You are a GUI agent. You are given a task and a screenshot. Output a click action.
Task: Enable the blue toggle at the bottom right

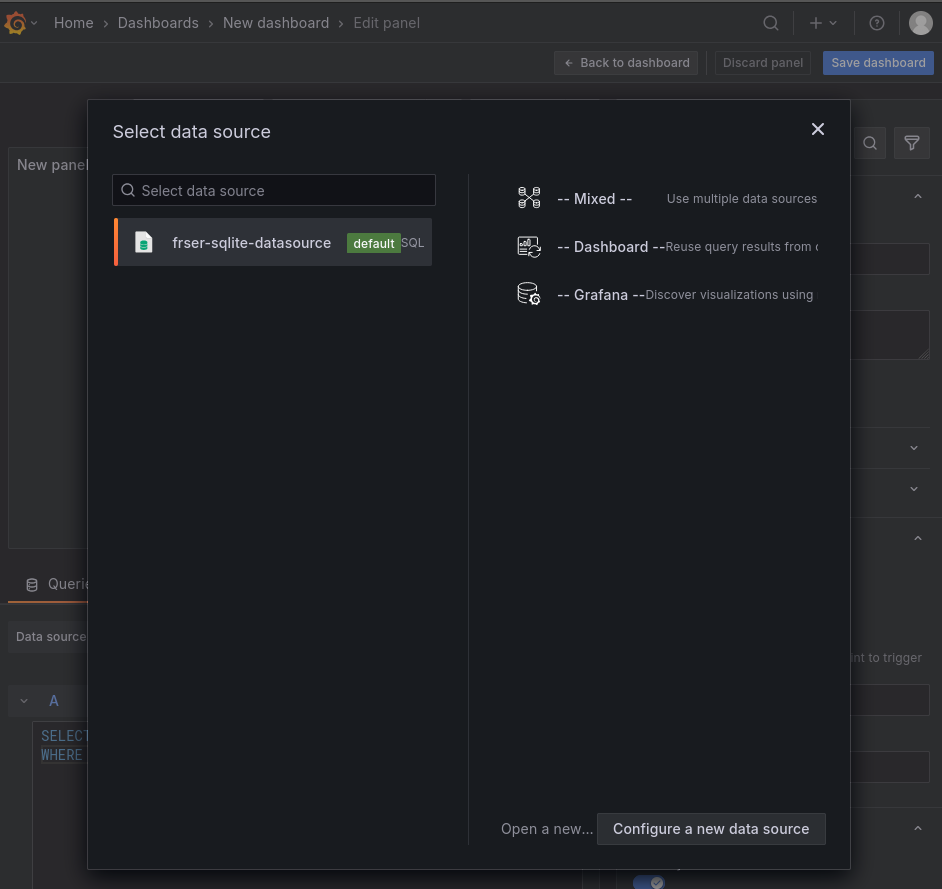click(649, 881)
